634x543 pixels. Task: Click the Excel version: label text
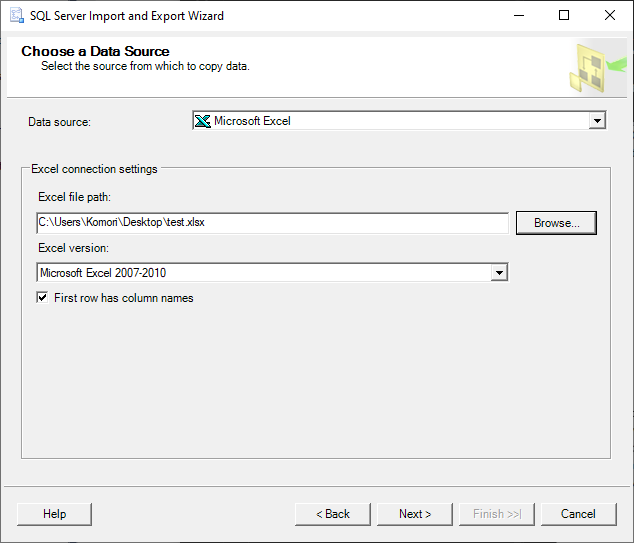tap(73, 247)
